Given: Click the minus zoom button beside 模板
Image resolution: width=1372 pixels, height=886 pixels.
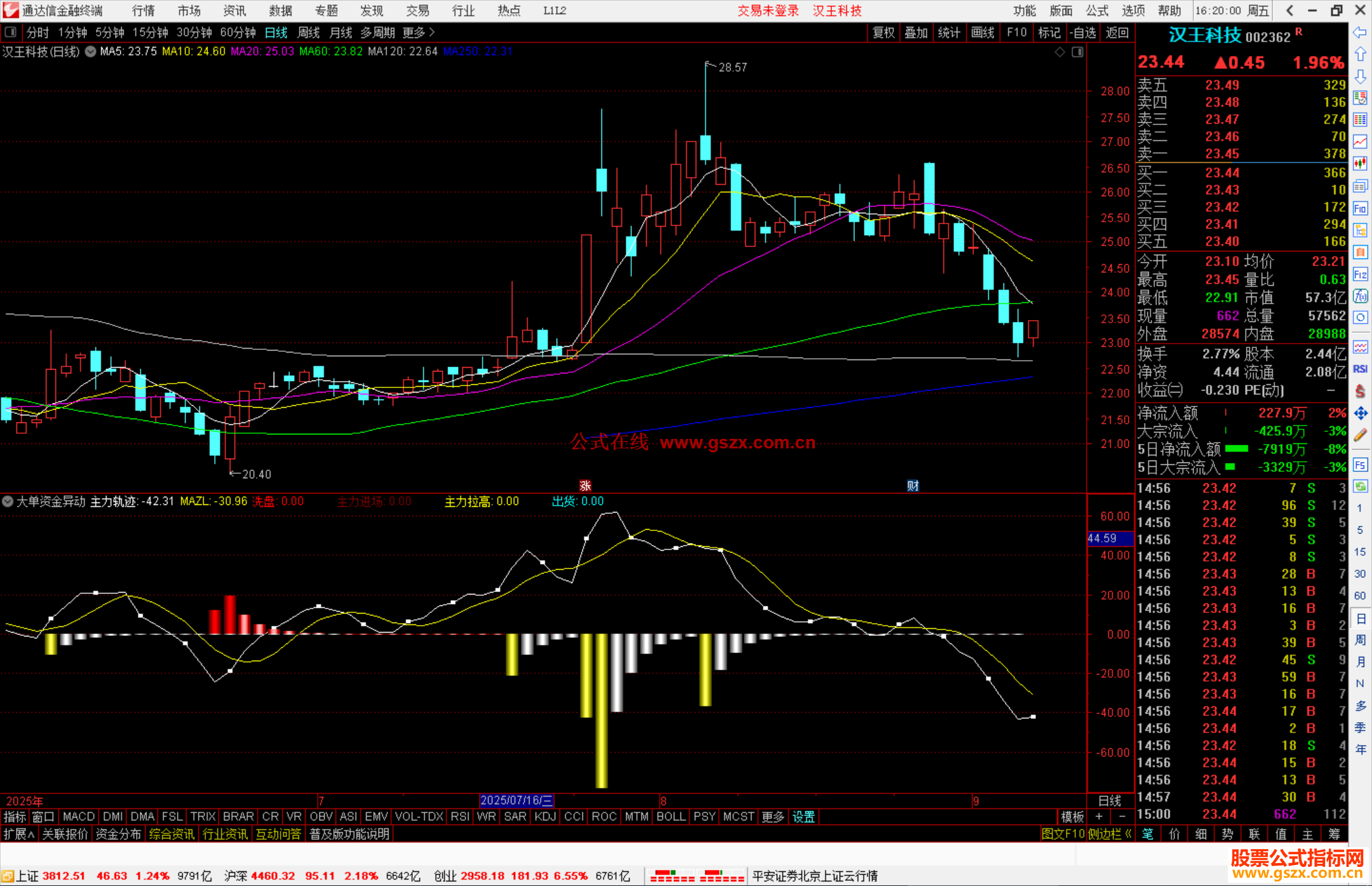Looking at the screenshot, I should 1122,817.
